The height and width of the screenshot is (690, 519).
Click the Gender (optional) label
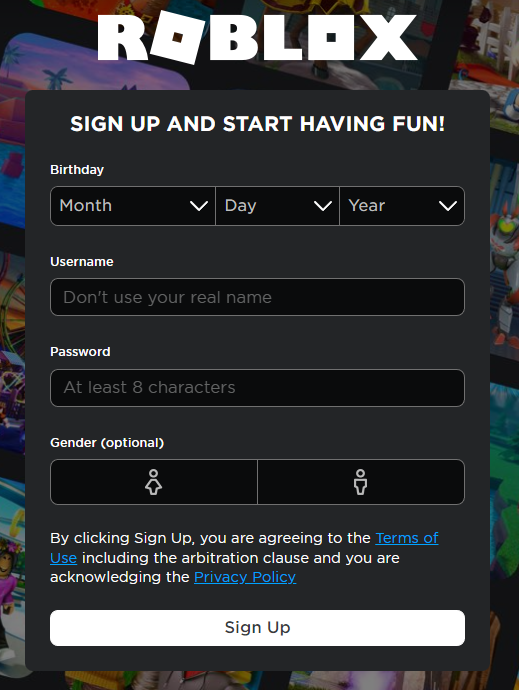[x=107, y=443]
